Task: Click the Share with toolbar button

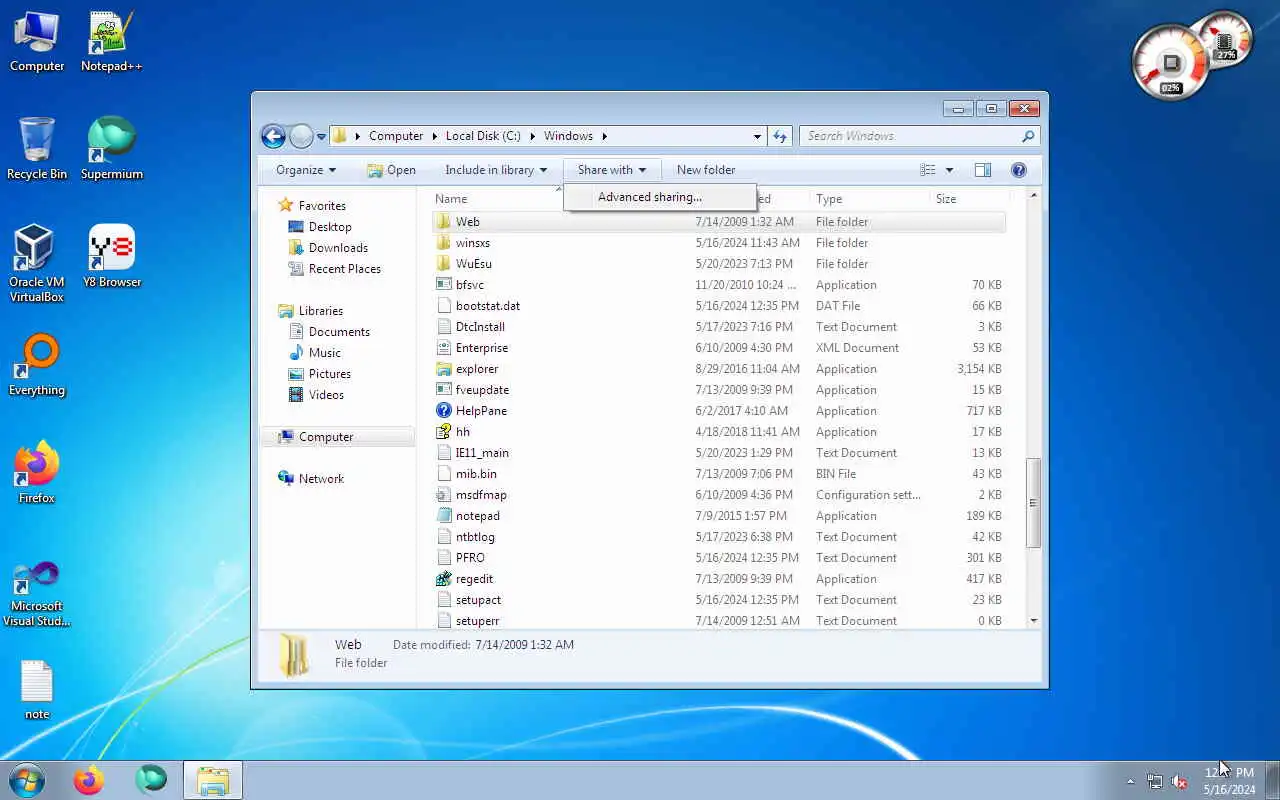Action: pos(612,170)
